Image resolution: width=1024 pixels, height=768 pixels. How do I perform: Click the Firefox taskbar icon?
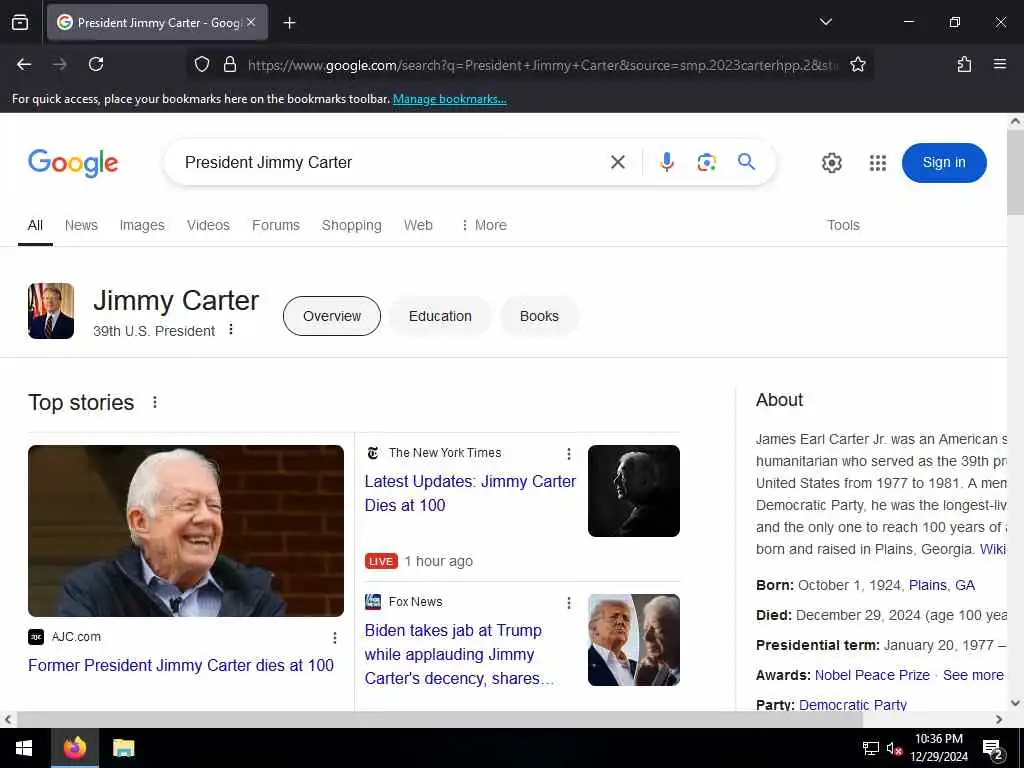pyautogui.click(x=74, y=748)
